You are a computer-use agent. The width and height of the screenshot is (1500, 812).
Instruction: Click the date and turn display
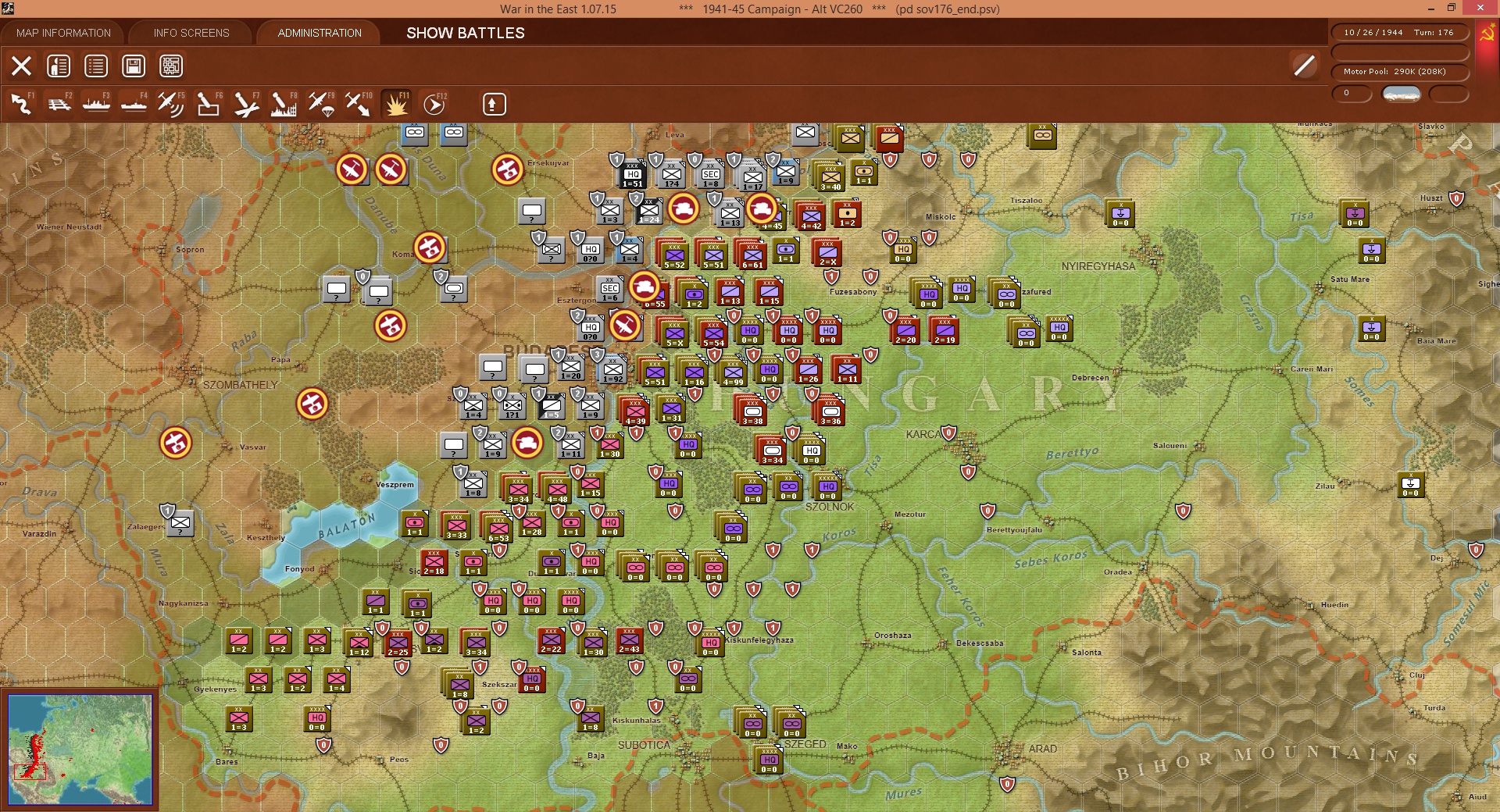[1399, 33]
